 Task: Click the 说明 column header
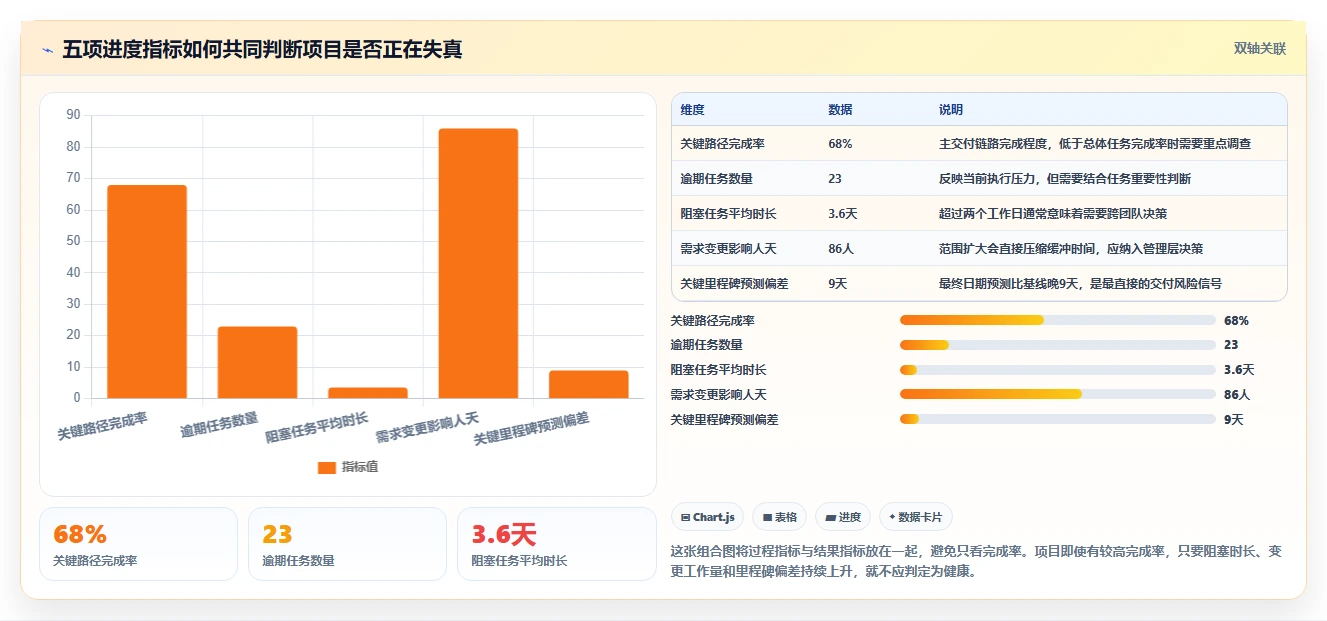[x=951, y=110]
